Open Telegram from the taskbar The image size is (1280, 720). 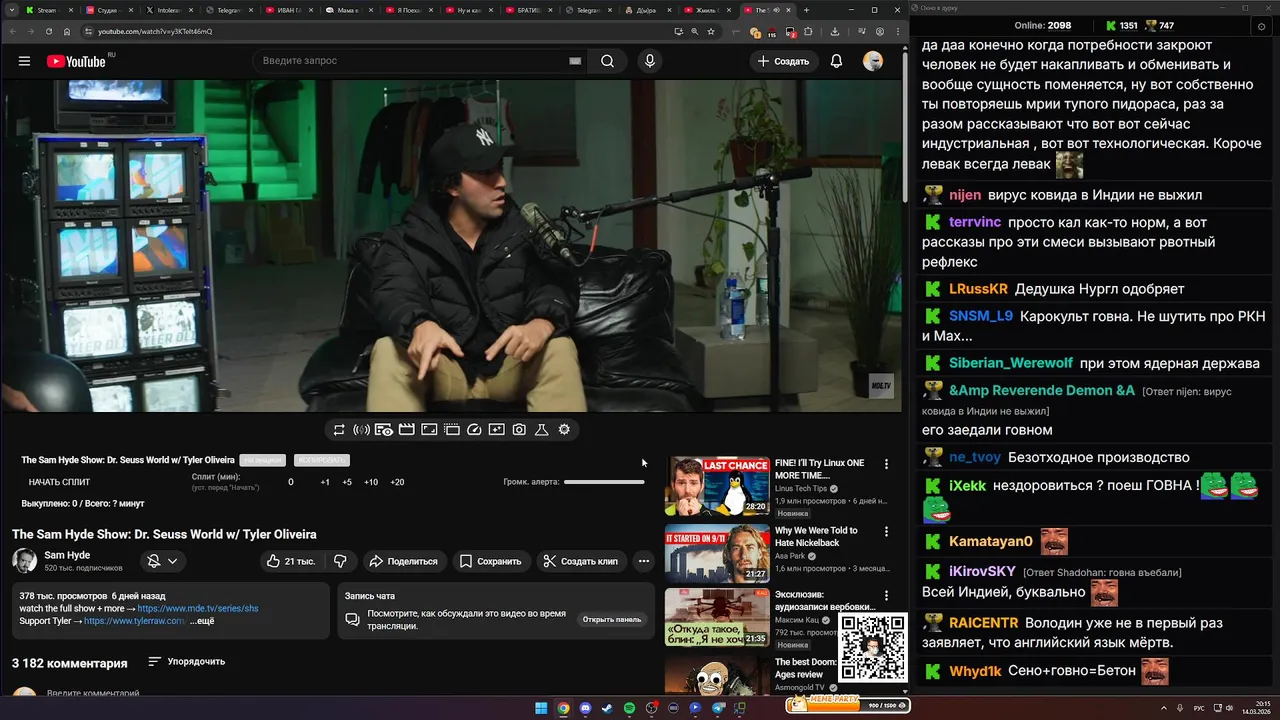(718, 708)
